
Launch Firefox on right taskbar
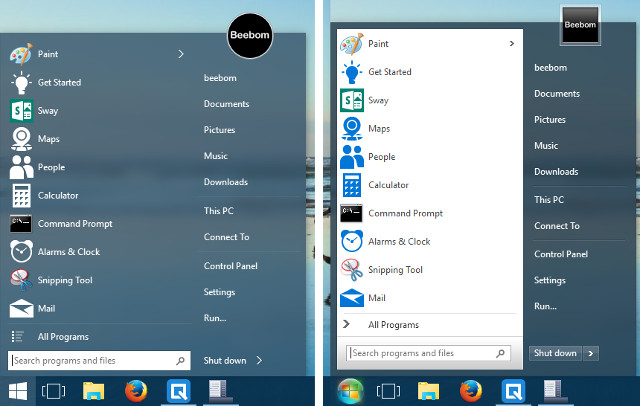pyautogui.click(x=471, y=391)
